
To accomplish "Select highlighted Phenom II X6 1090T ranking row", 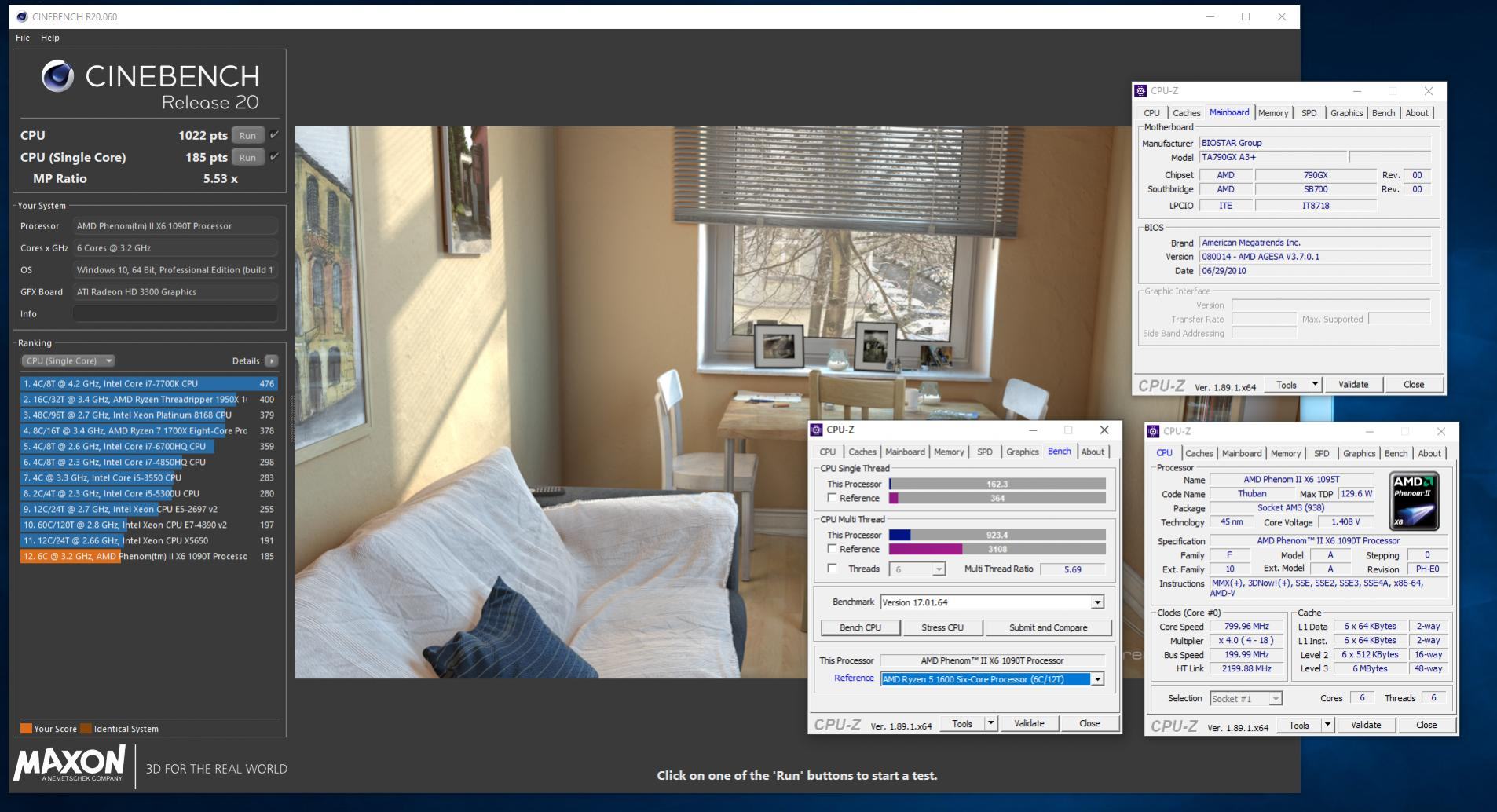I will (148, 557).
